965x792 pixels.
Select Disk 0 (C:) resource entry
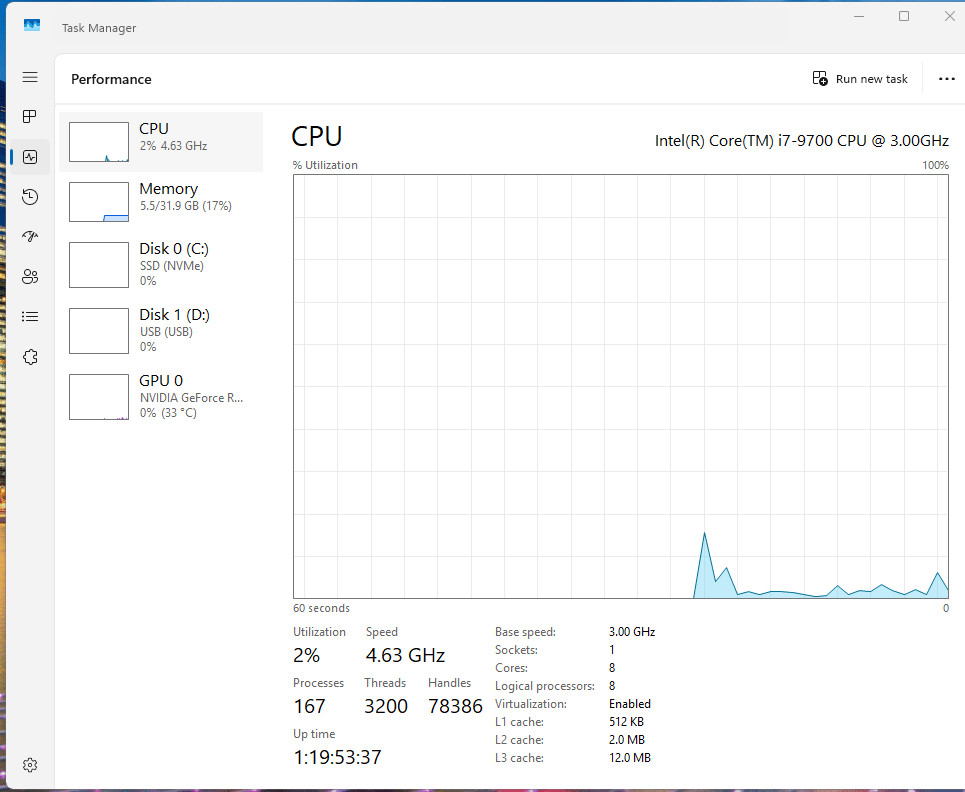click(x=161, y=265)
